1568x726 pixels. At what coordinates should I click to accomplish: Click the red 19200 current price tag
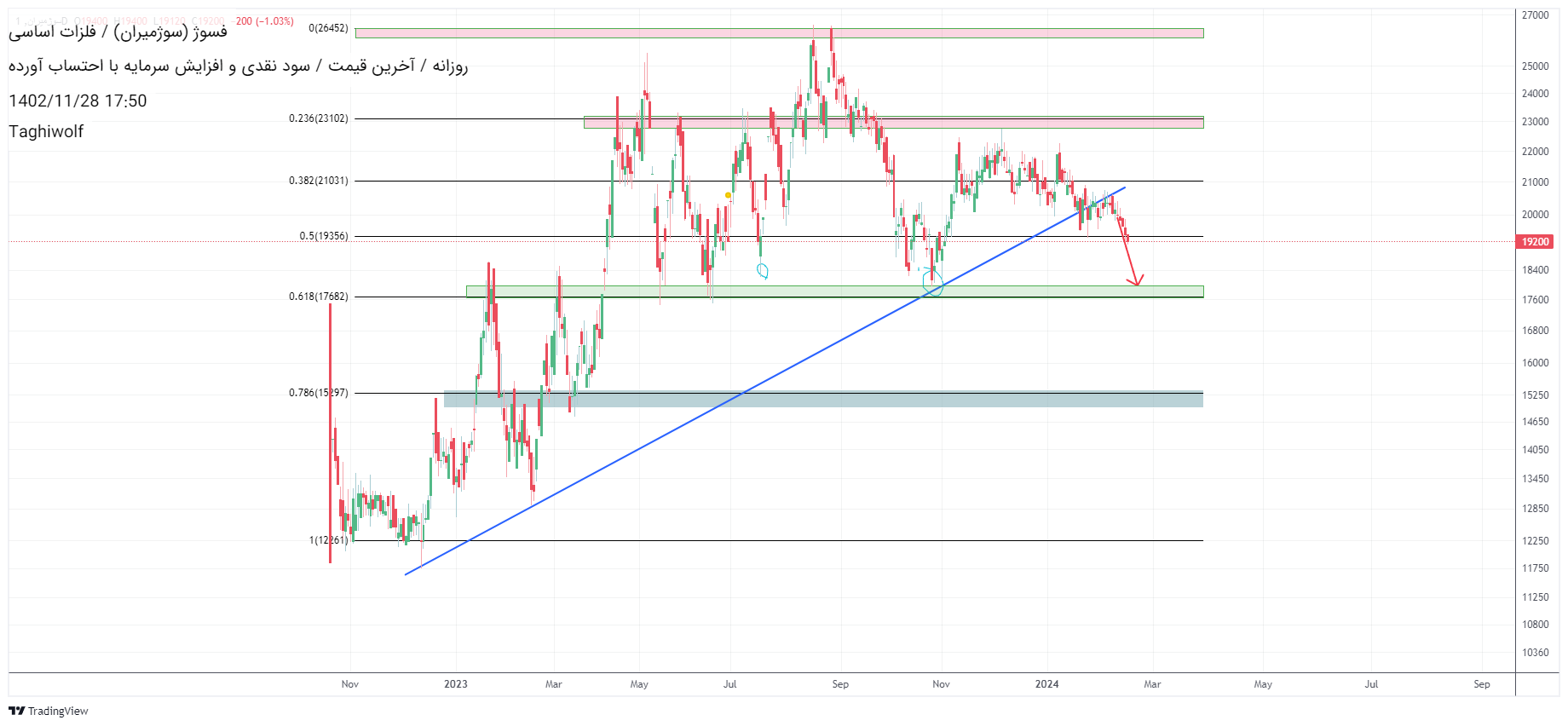1535,242
